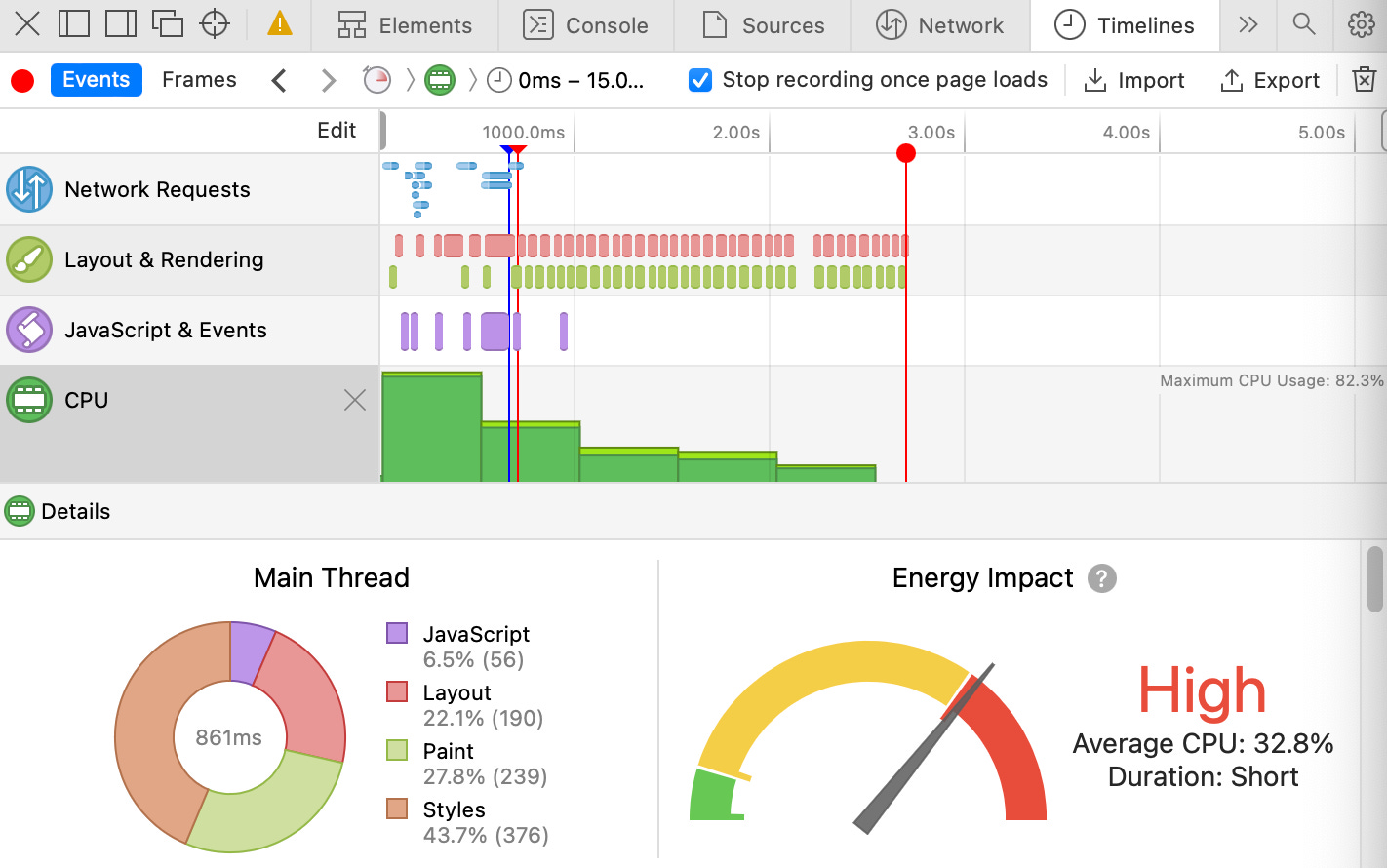
Task: Open the inspector search magnifier
Action: coord(1304,25)
